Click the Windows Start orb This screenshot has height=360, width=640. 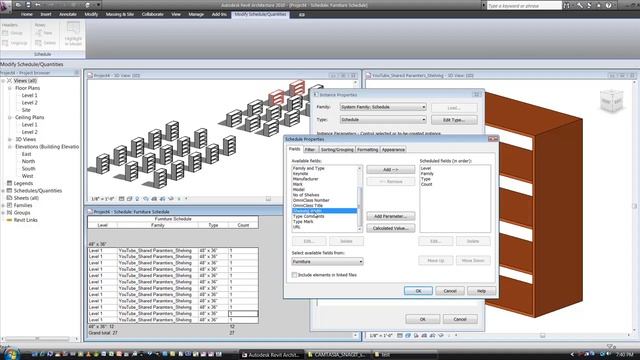[x=11, y=353]
